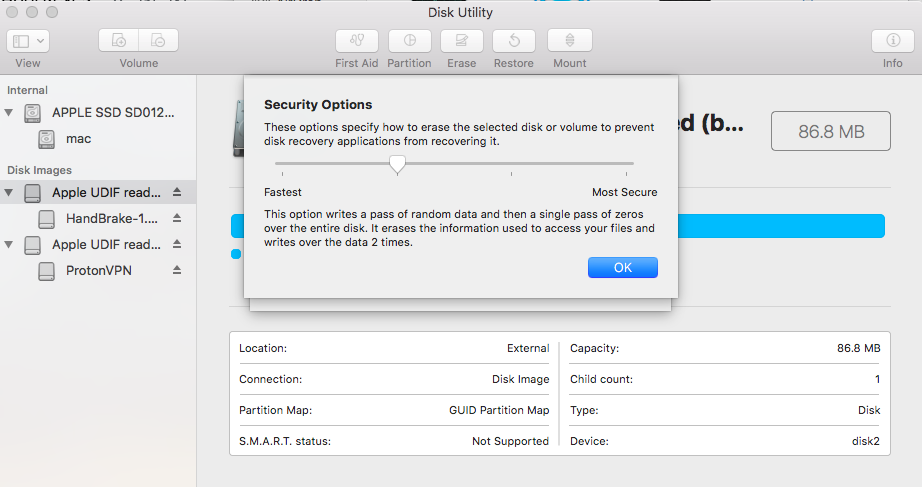This screenshot has width=922, height=487.
Task: Confirm Security Options with OK button
Action: [623, 268]
